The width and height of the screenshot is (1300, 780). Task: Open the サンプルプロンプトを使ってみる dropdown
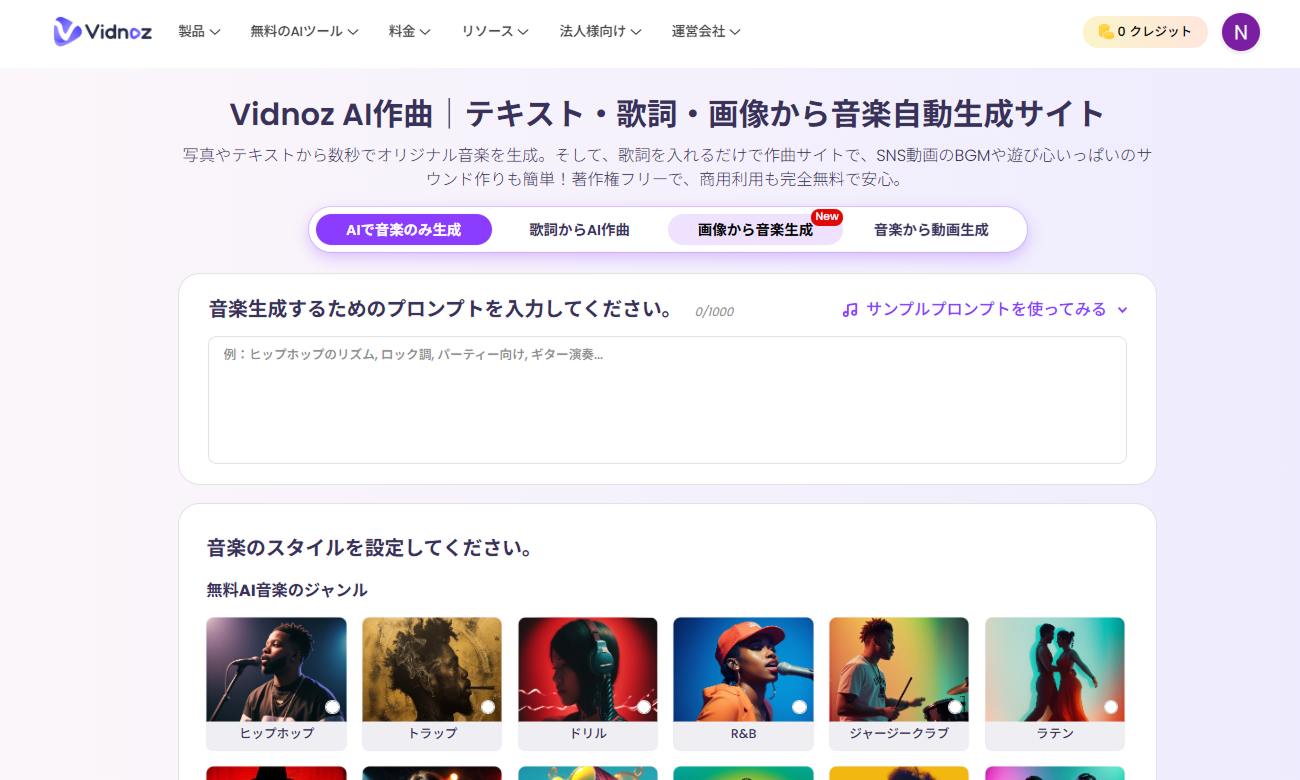click(x=985, y=310)
